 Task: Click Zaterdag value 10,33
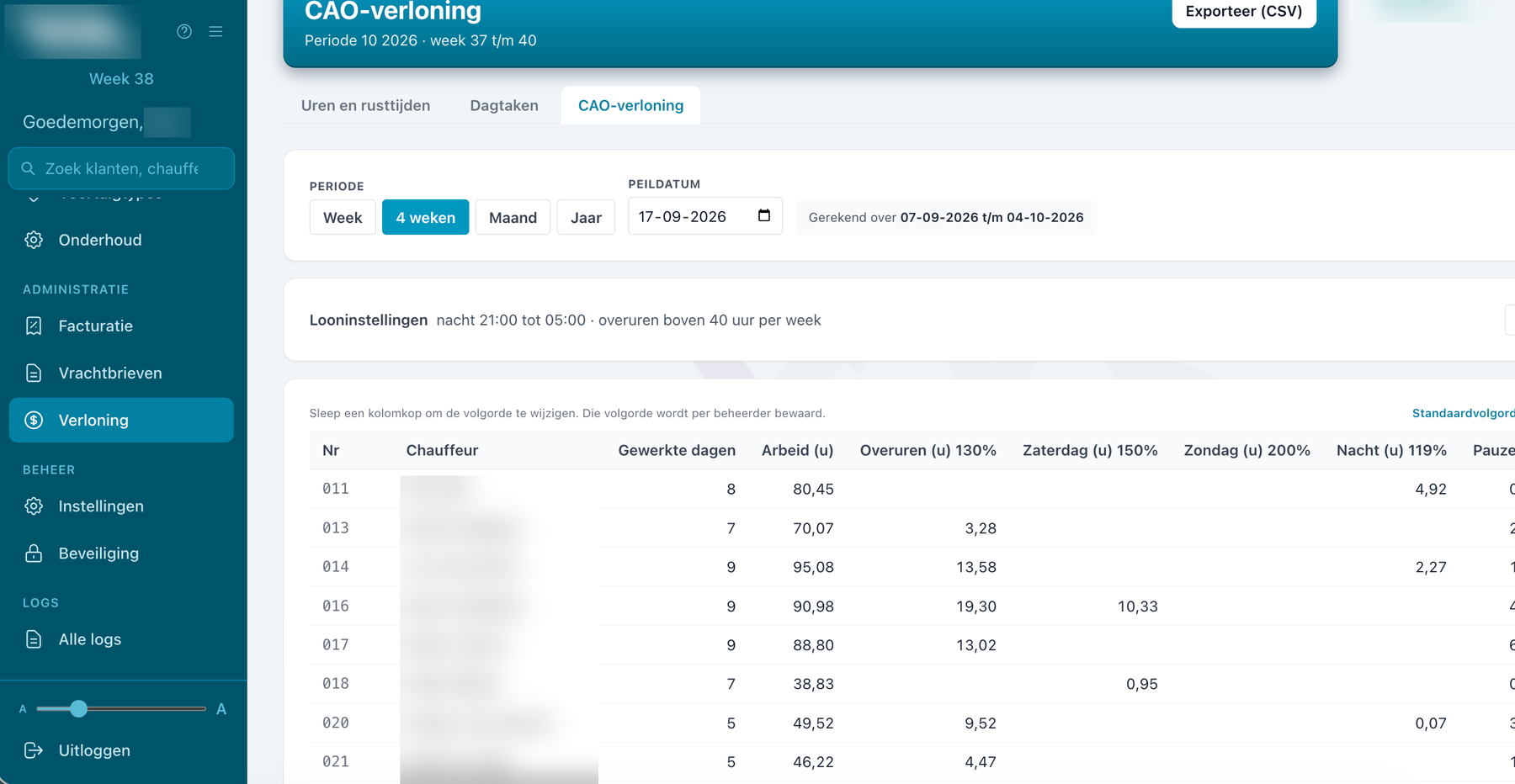click(1138, 607)
